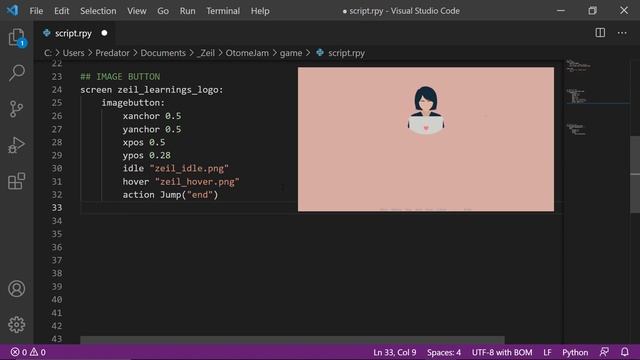Image resolution: width=640 pixels, height=360 pixels.
Task: Open the Terminal menu
Action: click(223, 11)
